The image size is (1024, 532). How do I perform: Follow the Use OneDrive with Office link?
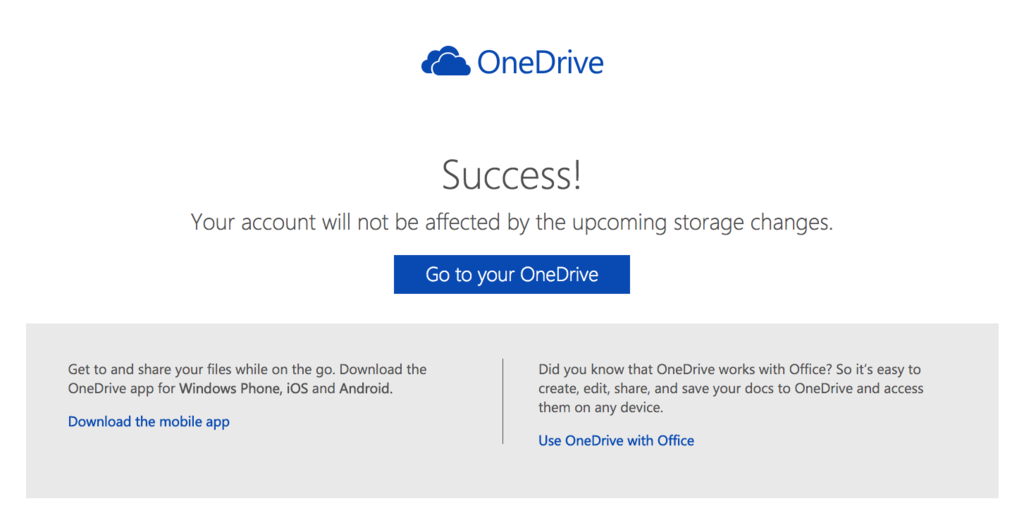616,441
